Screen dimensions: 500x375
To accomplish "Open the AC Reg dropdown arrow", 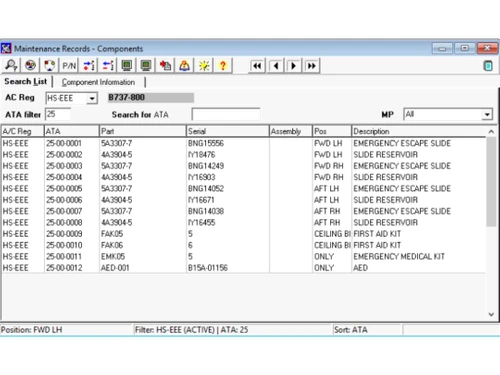I will coord(92,98).
